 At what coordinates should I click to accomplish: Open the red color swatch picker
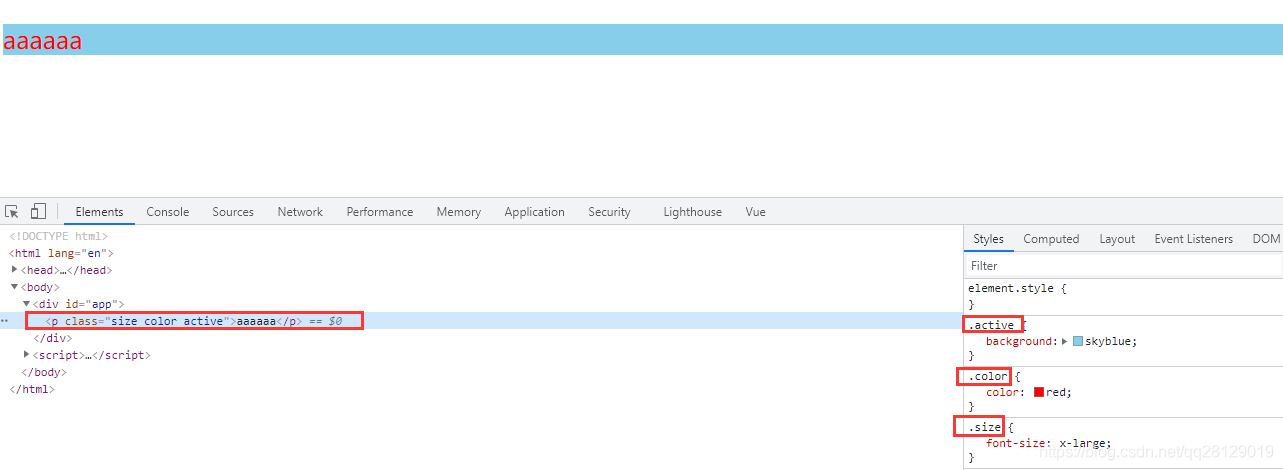[1039, 392]
